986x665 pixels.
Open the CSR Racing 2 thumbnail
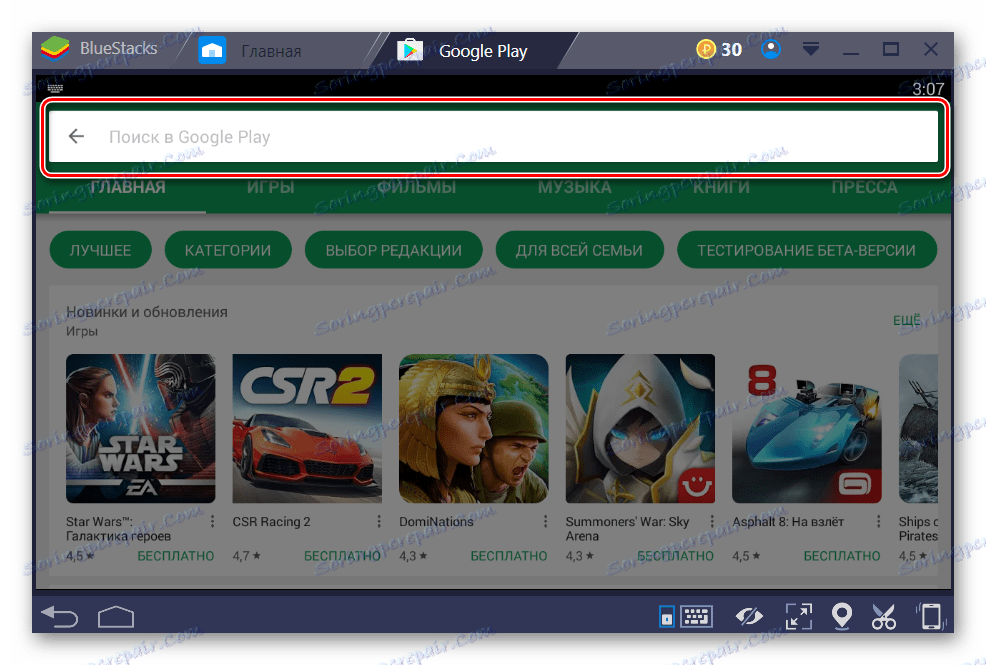tap(307, 428)
